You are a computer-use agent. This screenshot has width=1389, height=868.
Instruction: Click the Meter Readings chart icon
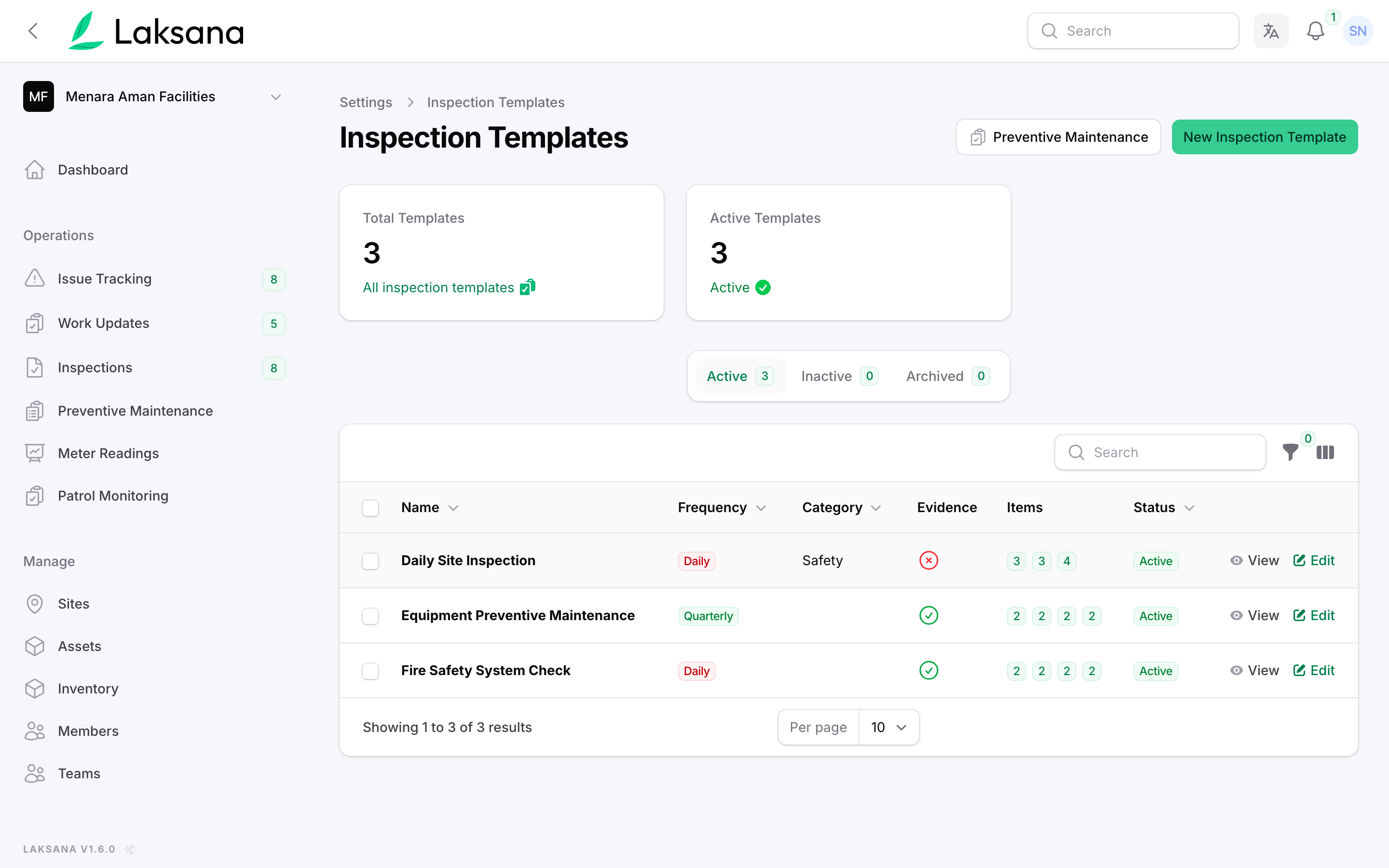tap(34, 453)
